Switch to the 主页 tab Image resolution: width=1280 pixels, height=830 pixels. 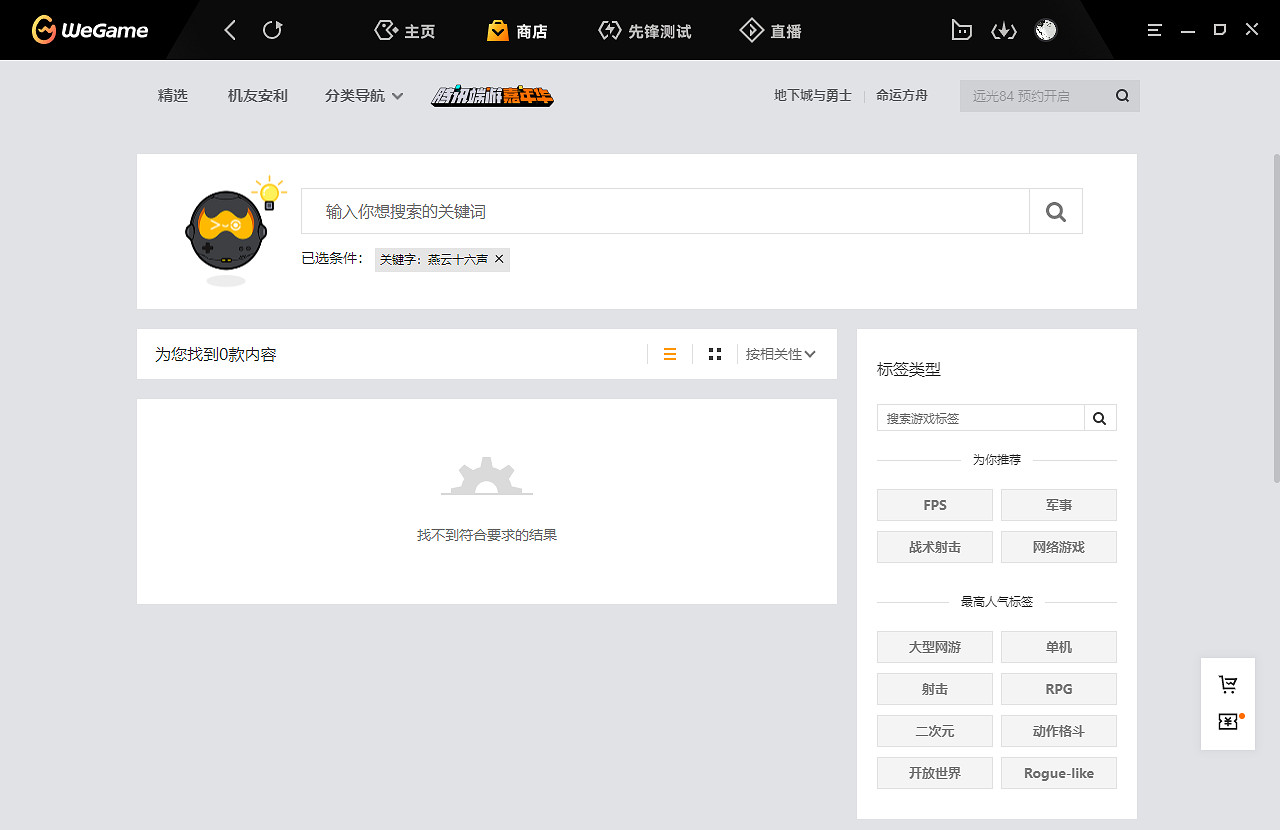tap(404, 30)
